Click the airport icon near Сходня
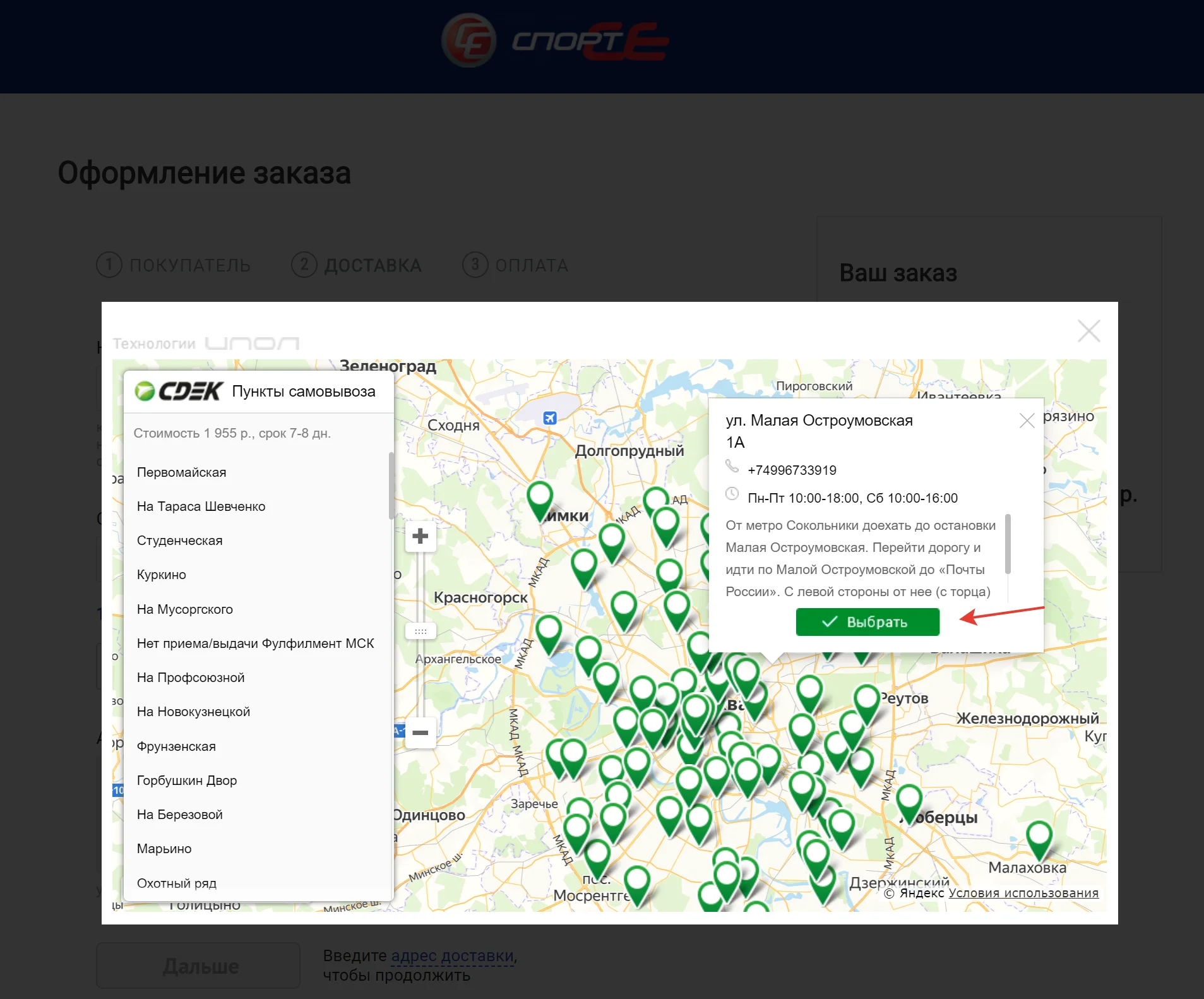1204x999 pixels. 550,418
